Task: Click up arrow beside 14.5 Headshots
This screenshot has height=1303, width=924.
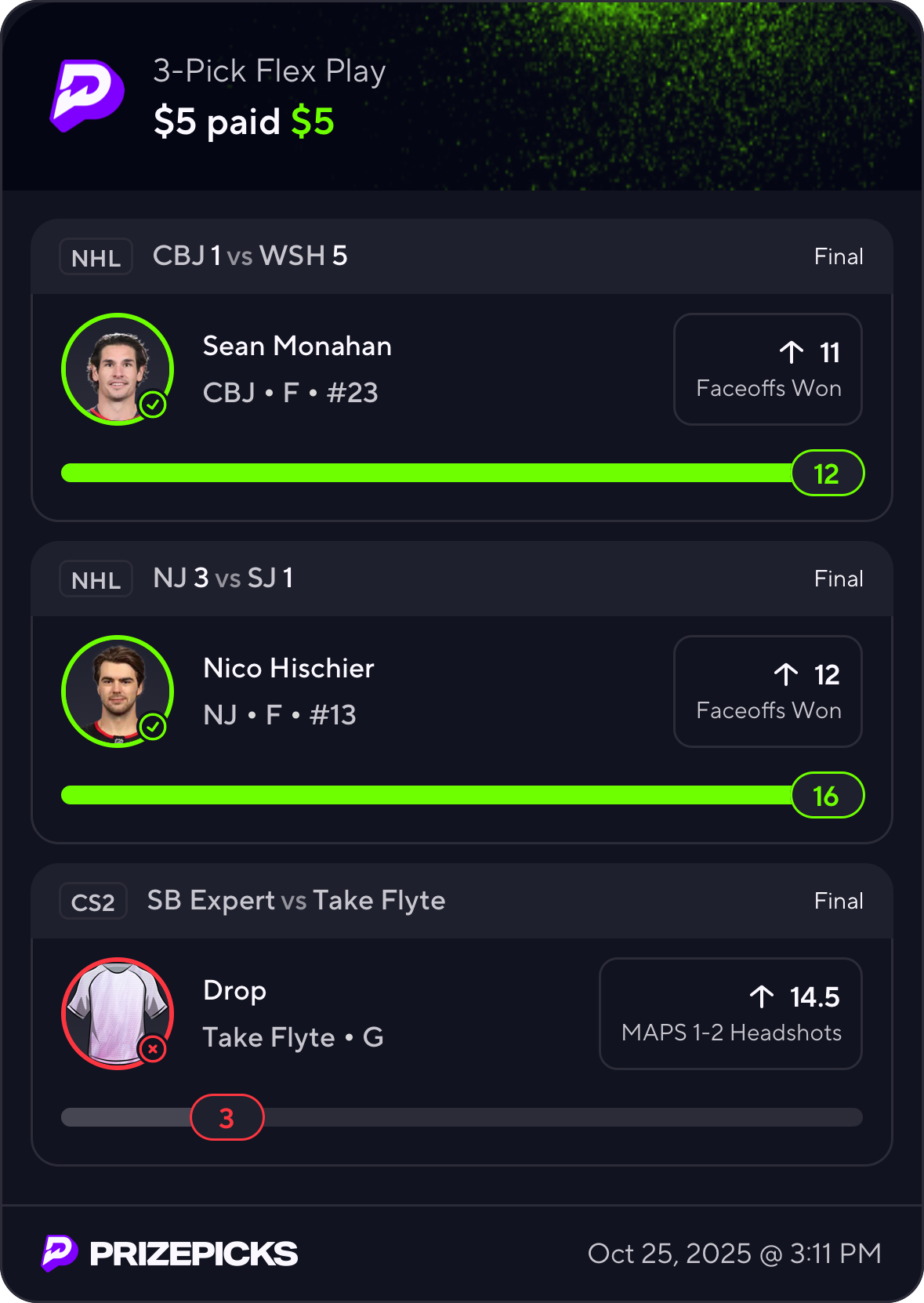Action: pos(762,996)
